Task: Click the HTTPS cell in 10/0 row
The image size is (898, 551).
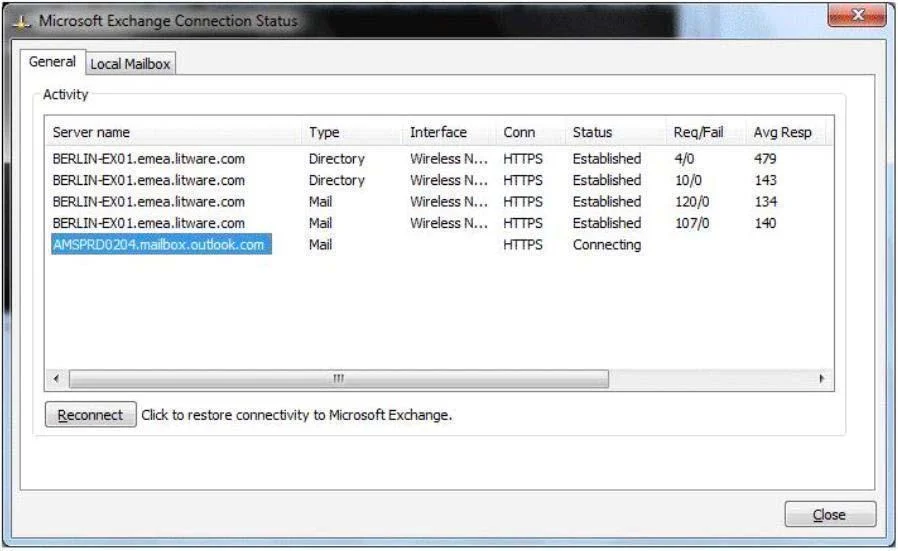Action: 523,180
